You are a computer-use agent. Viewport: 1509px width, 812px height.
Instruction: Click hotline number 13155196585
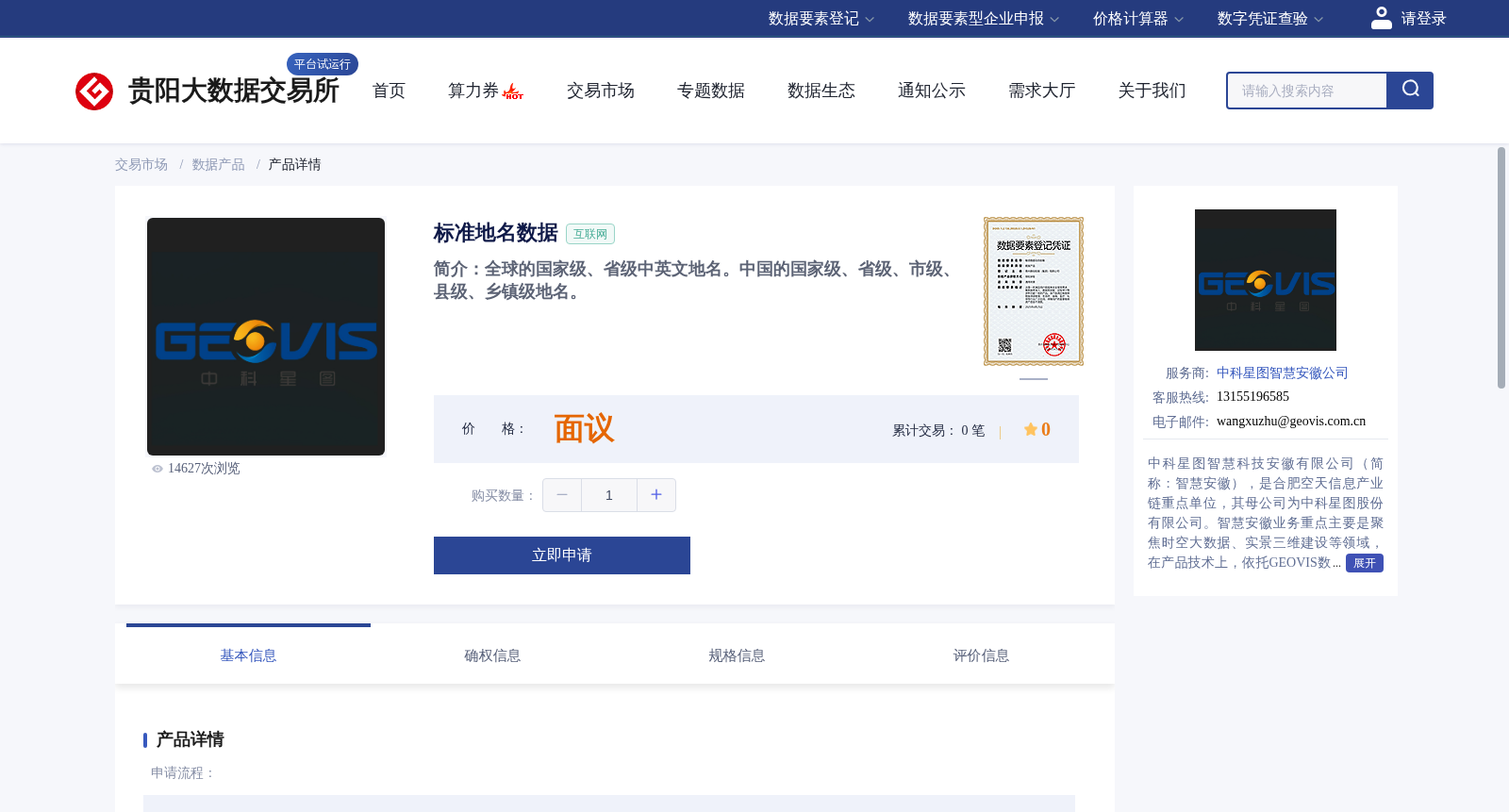click(x=1252, y=397)
